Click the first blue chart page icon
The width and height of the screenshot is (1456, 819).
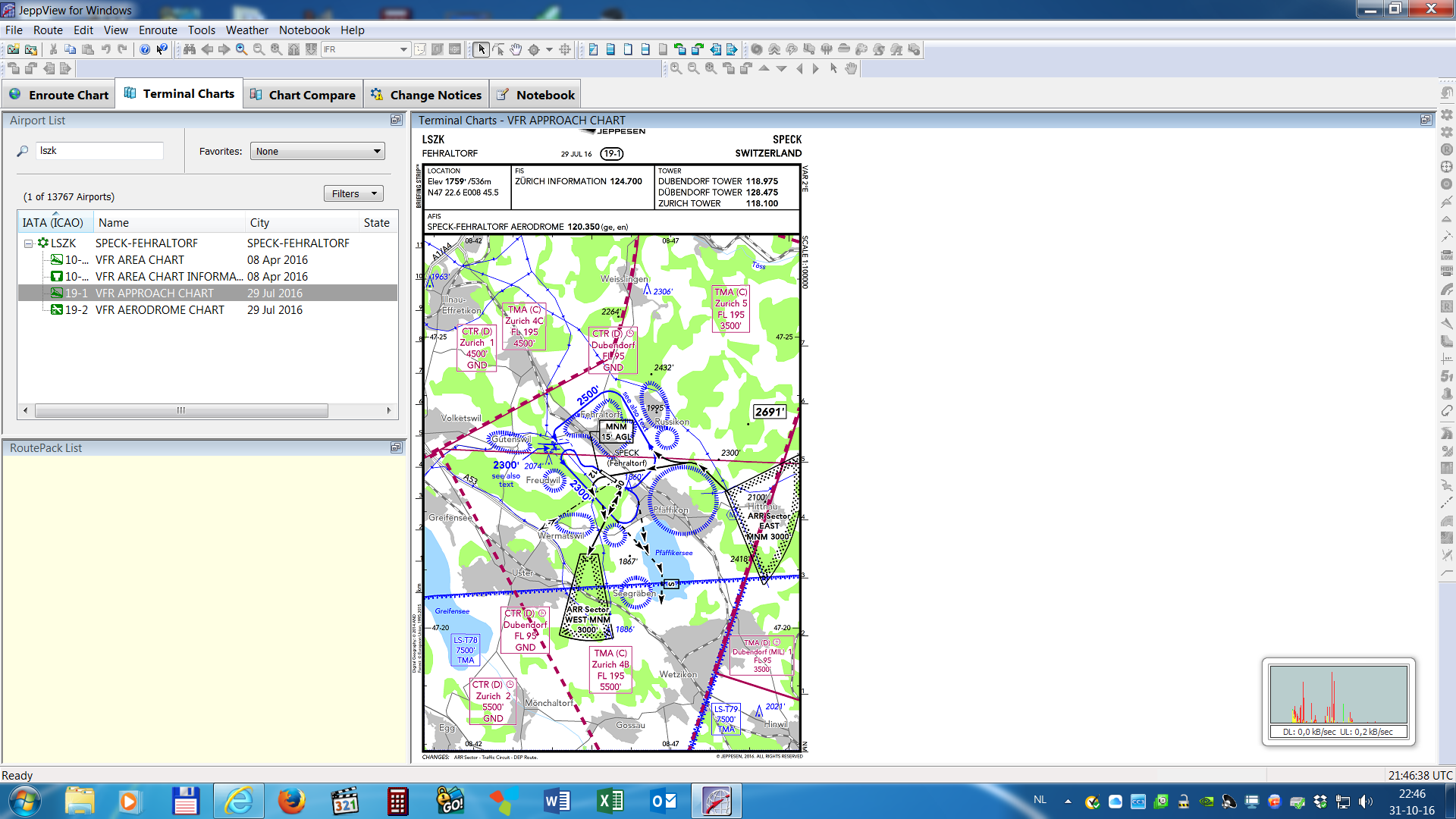tap(593, 49)
